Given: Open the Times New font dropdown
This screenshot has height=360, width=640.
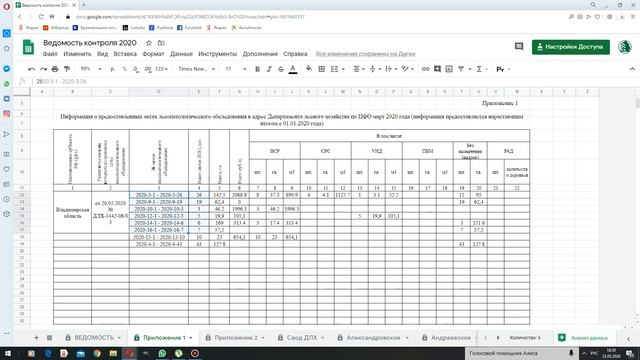Looking at the screenshot, I should tap(196, 69).
